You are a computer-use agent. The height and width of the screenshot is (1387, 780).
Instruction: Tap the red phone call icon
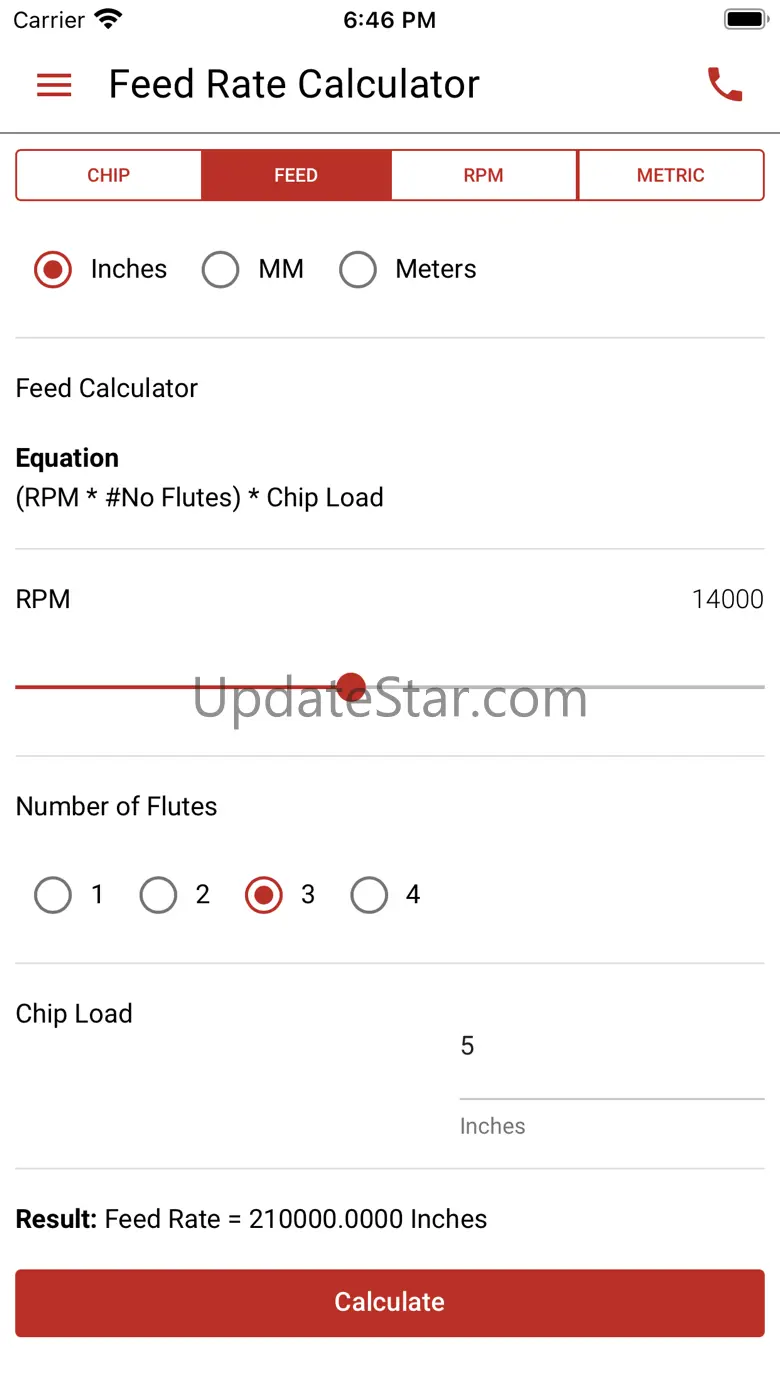[725, 85]
